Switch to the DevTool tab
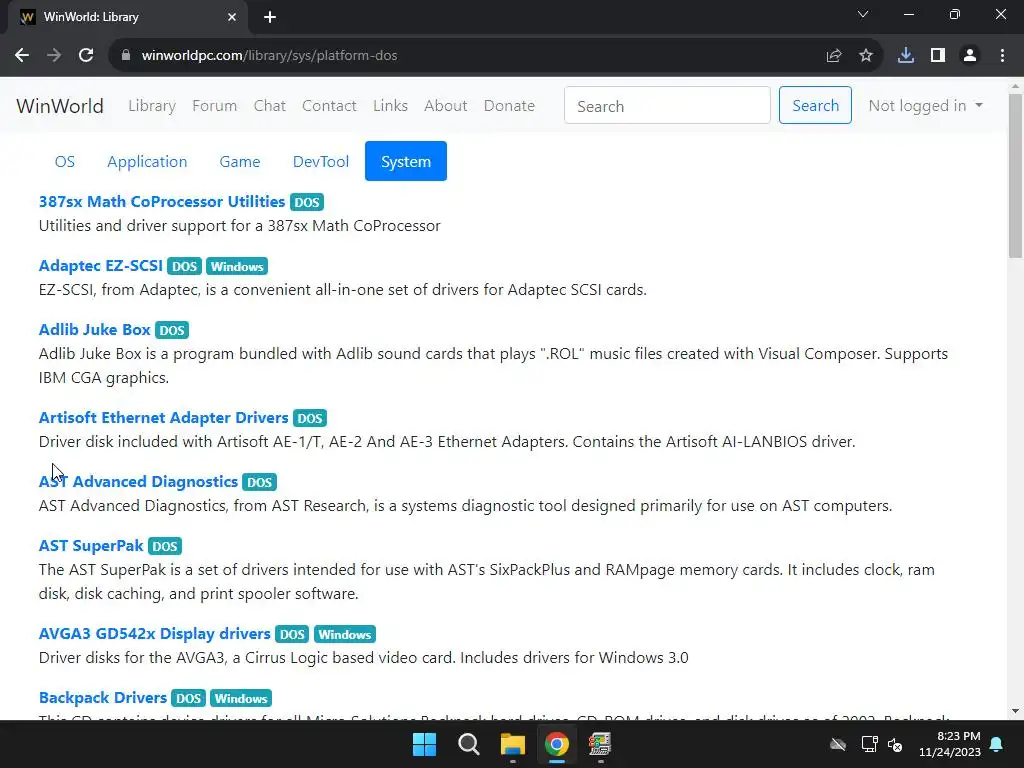 pos(321,161)
